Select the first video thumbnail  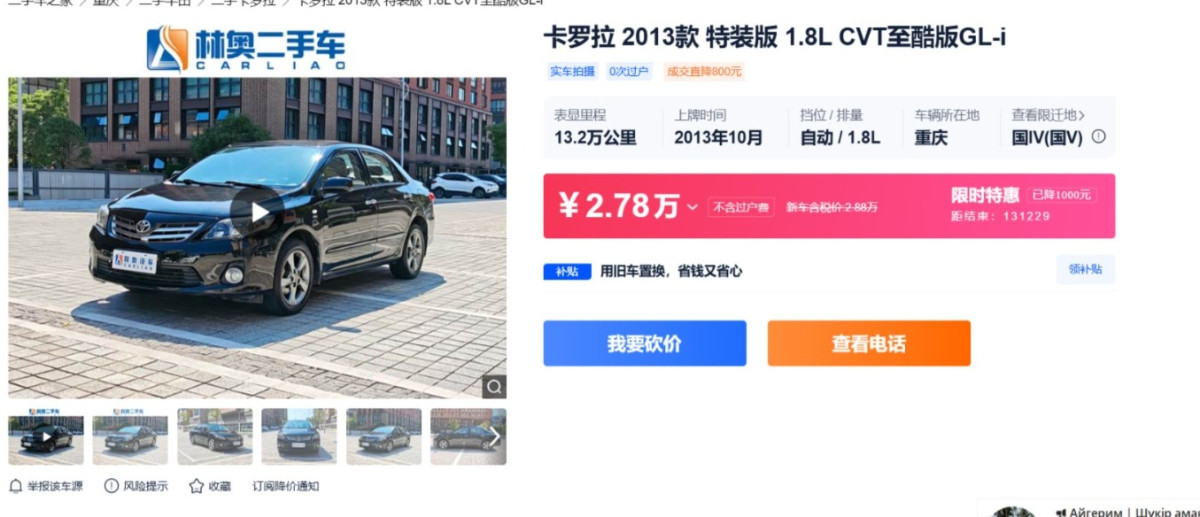(x=46, y=436)
